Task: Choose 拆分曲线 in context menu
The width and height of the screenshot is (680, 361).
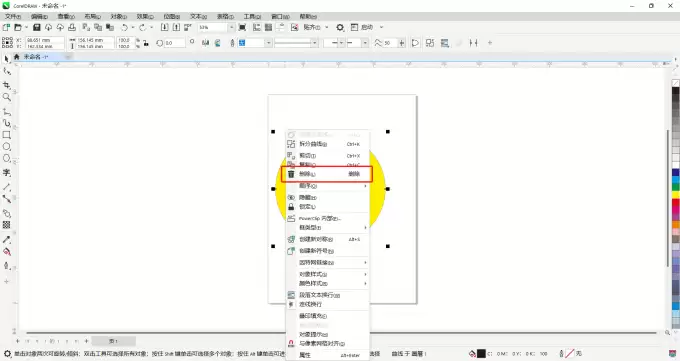Action: pyautogui.click(x=327, y=144)
